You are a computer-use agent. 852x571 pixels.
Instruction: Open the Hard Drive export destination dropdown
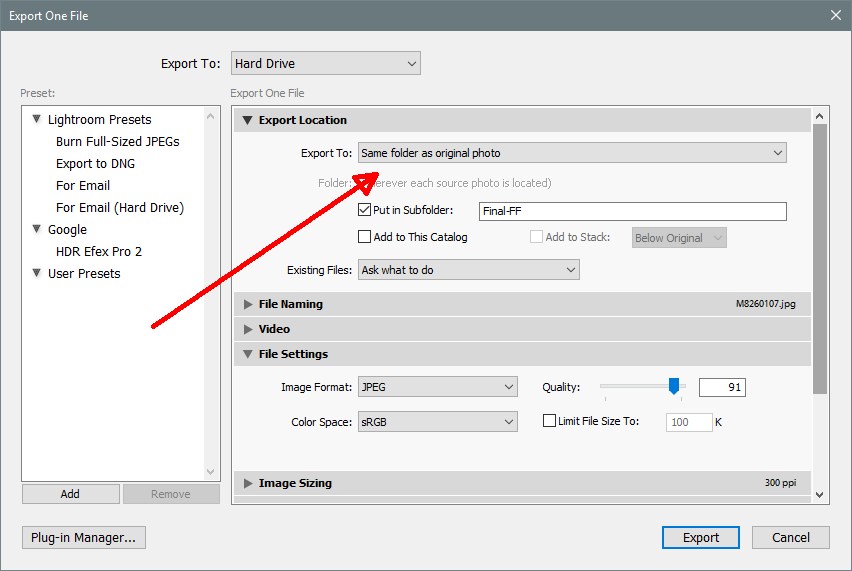[x=325, y=64]
